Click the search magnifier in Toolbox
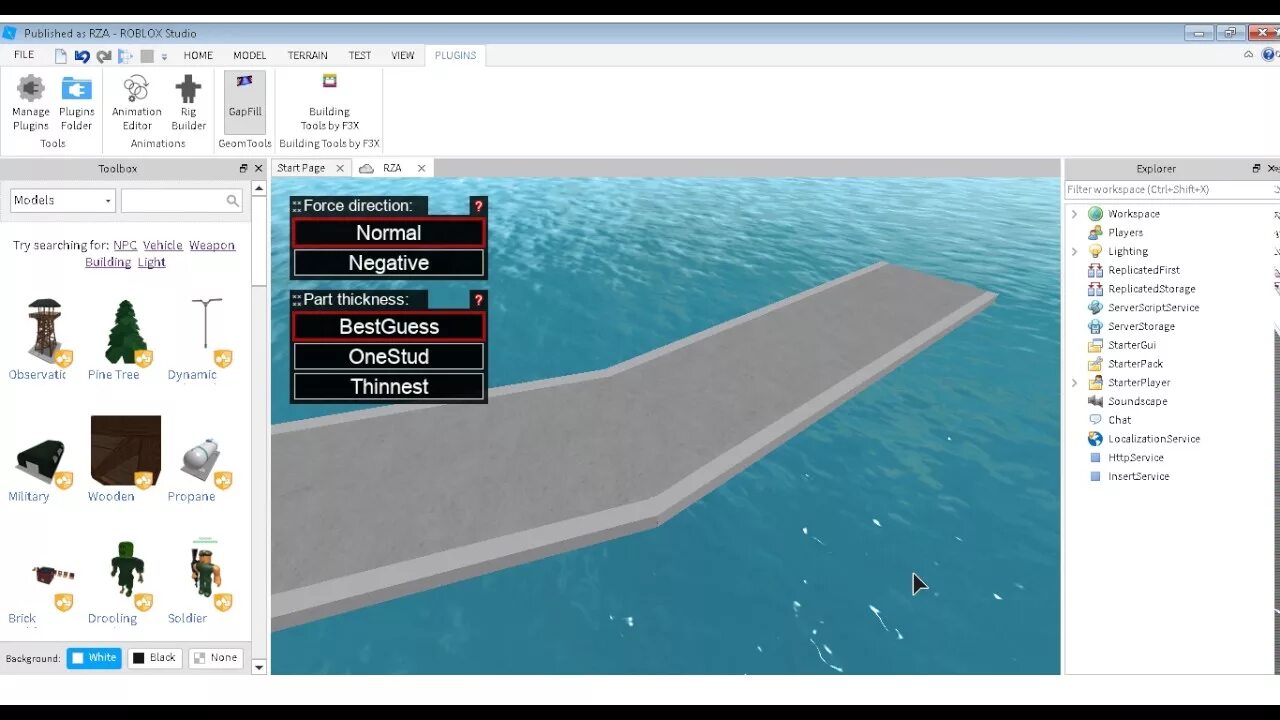1280x720 pixels. pos(233,201)
